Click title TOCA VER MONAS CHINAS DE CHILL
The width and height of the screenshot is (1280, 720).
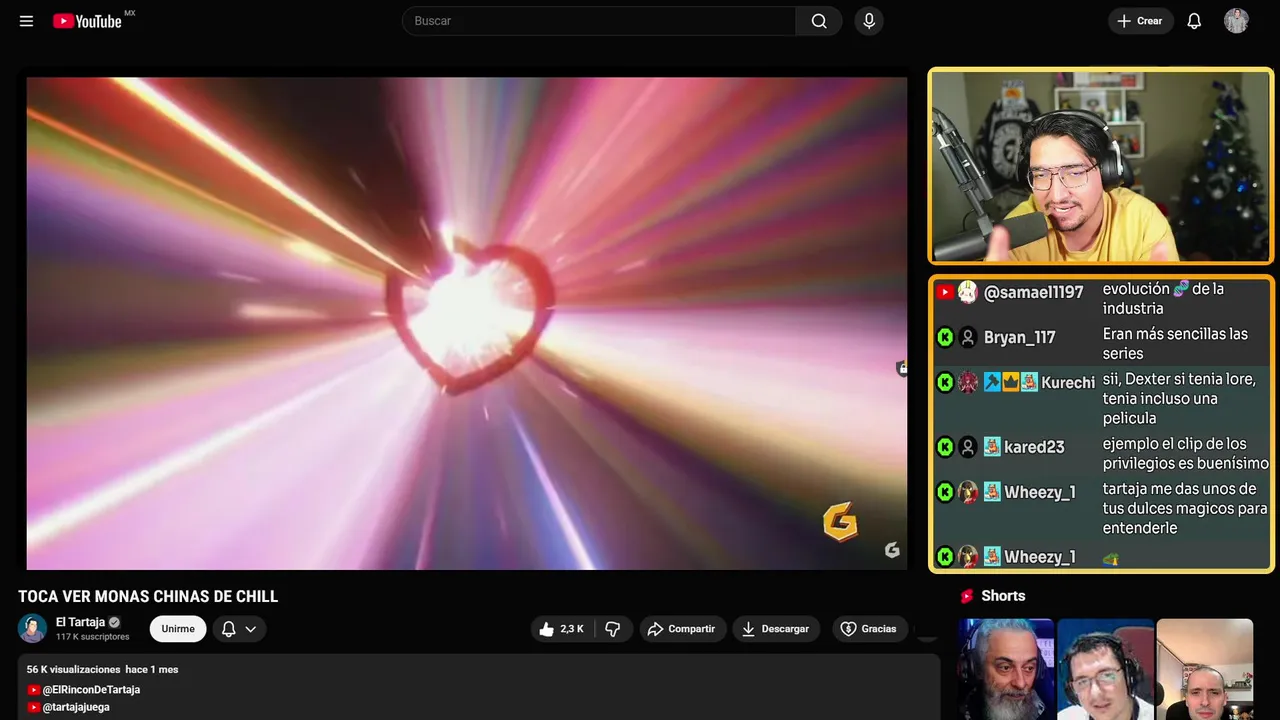pos(148,597)
